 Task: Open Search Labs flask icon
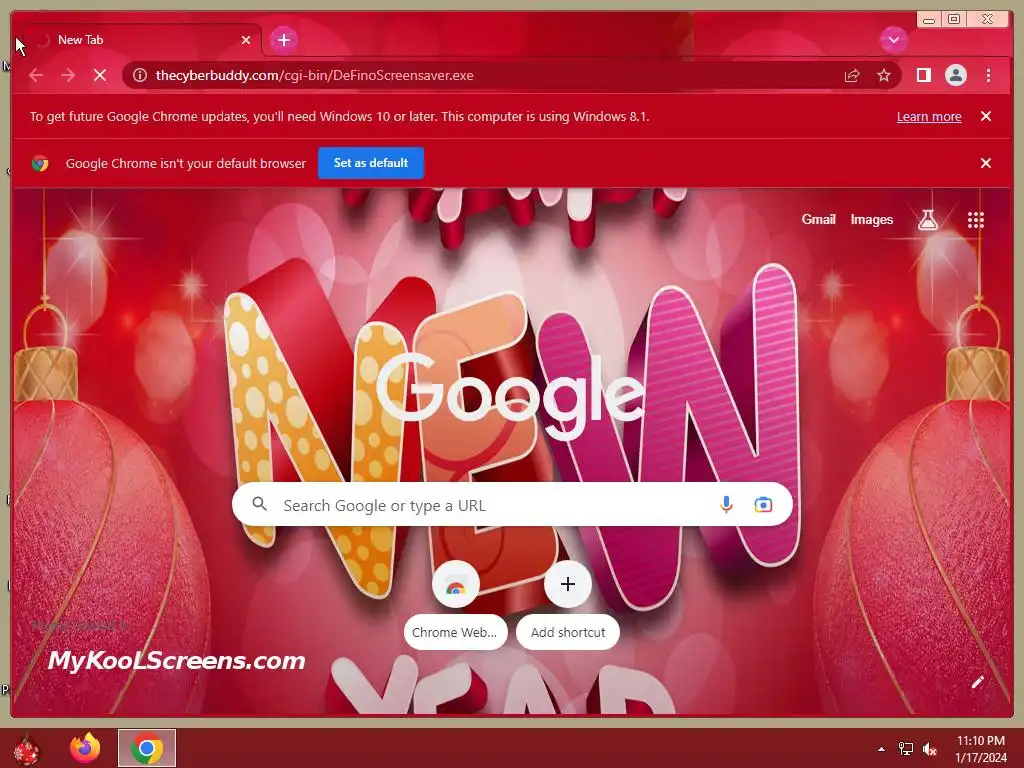(x=927, y=220)
